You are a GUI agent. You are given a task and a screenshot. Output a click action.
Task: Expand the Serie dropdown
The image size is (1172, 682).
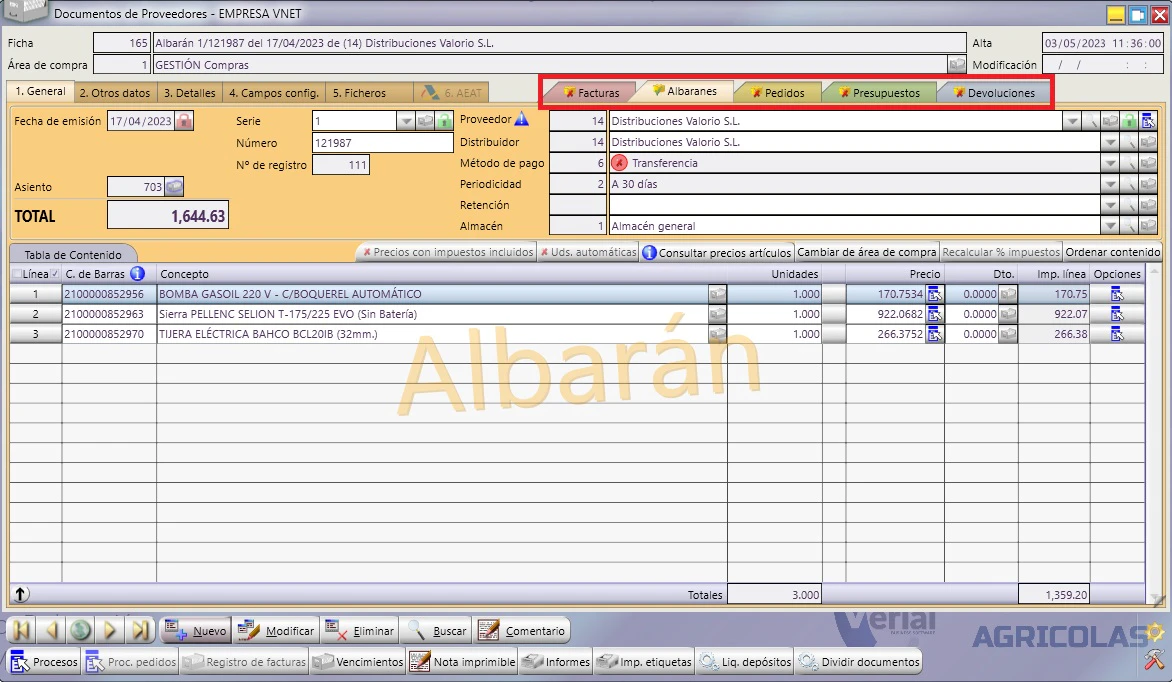(406, 120)
